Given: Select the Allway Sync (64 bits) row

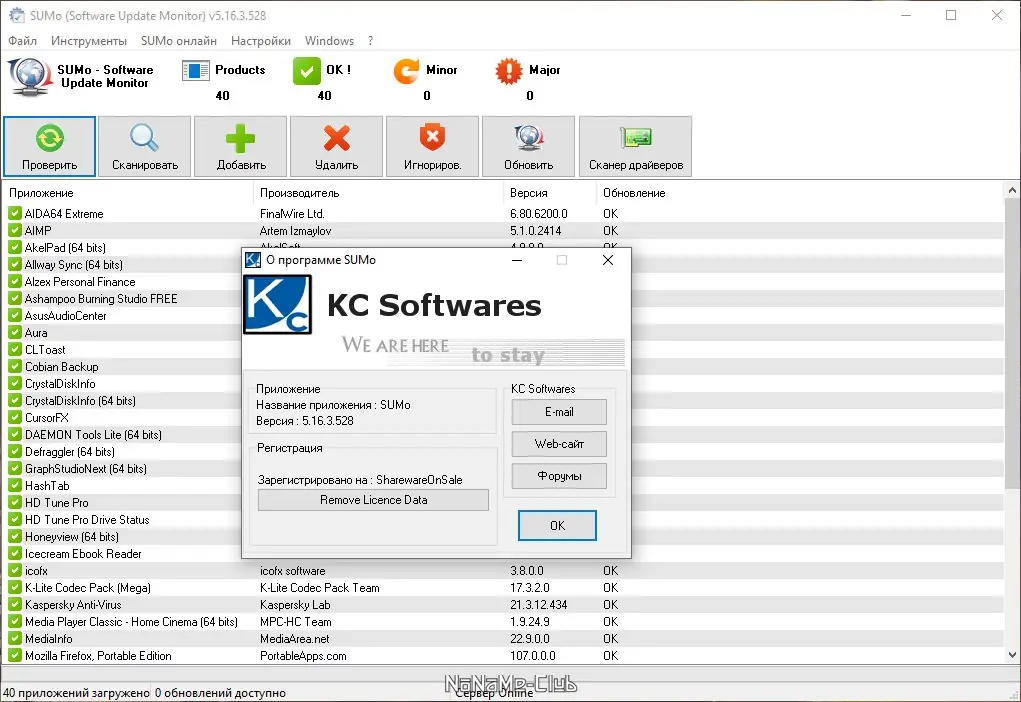Looking at the screenshot, I should pos(124,264).
